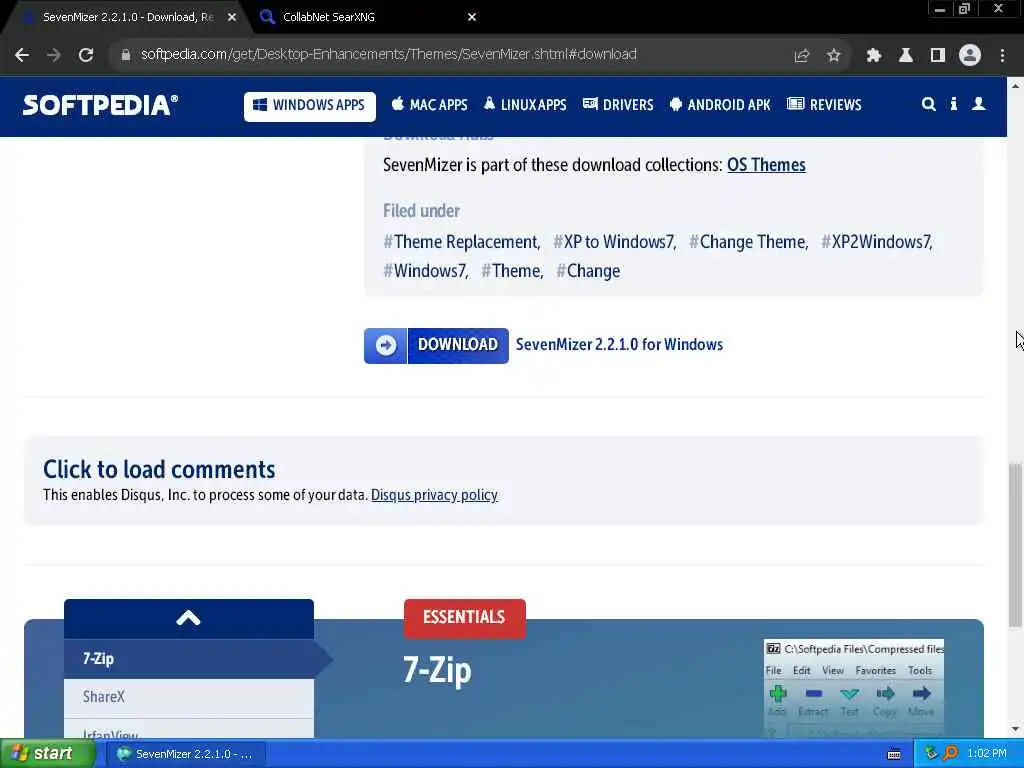The height and width of the screenshot is (768, 1024).
Task: Select ShareX in the essentials list
Action: (x=189, y=697)
